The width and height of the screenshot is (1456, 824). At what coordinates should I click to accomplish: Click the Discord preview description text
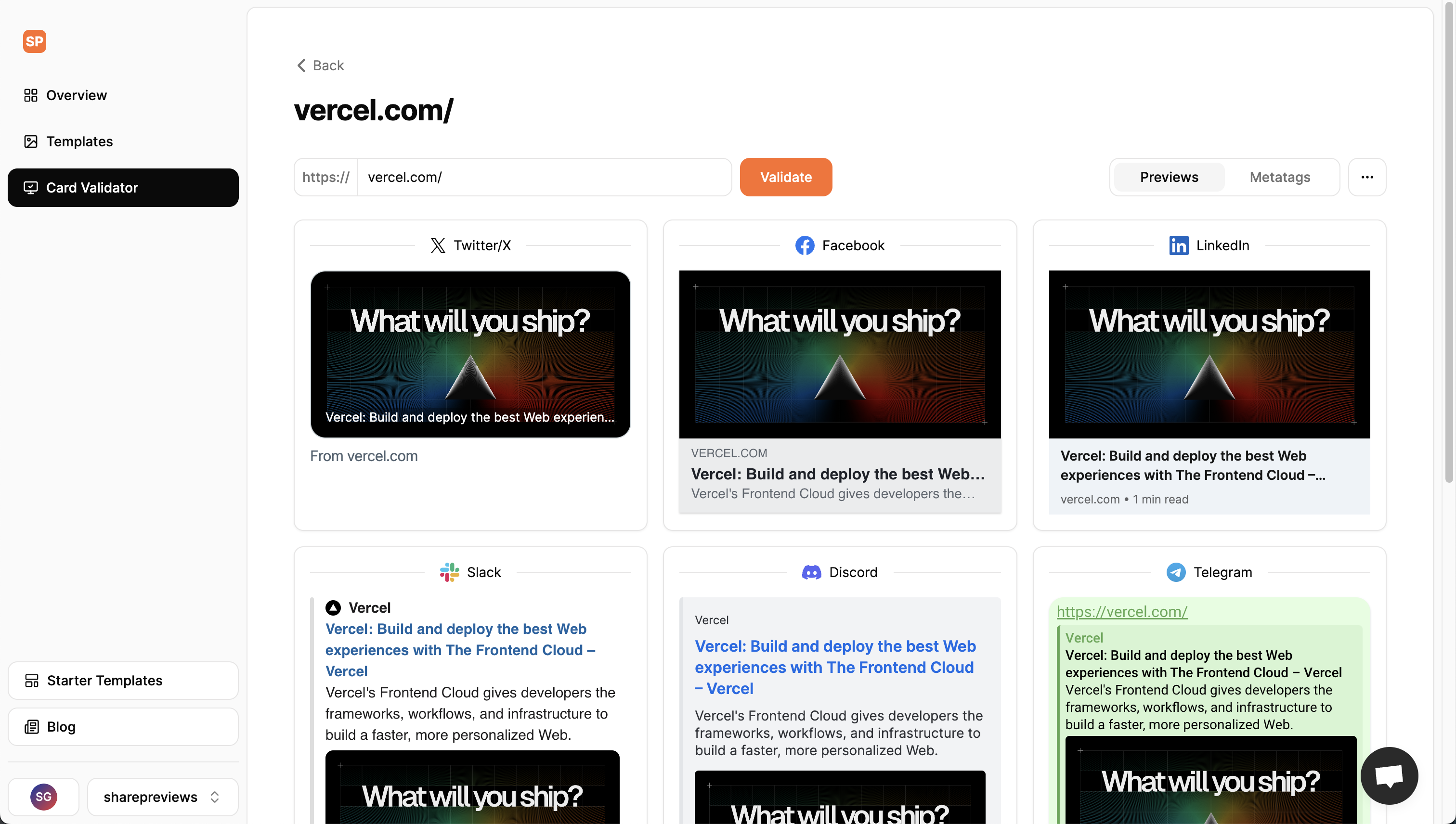pyautogui.click(x=838, y=733)
